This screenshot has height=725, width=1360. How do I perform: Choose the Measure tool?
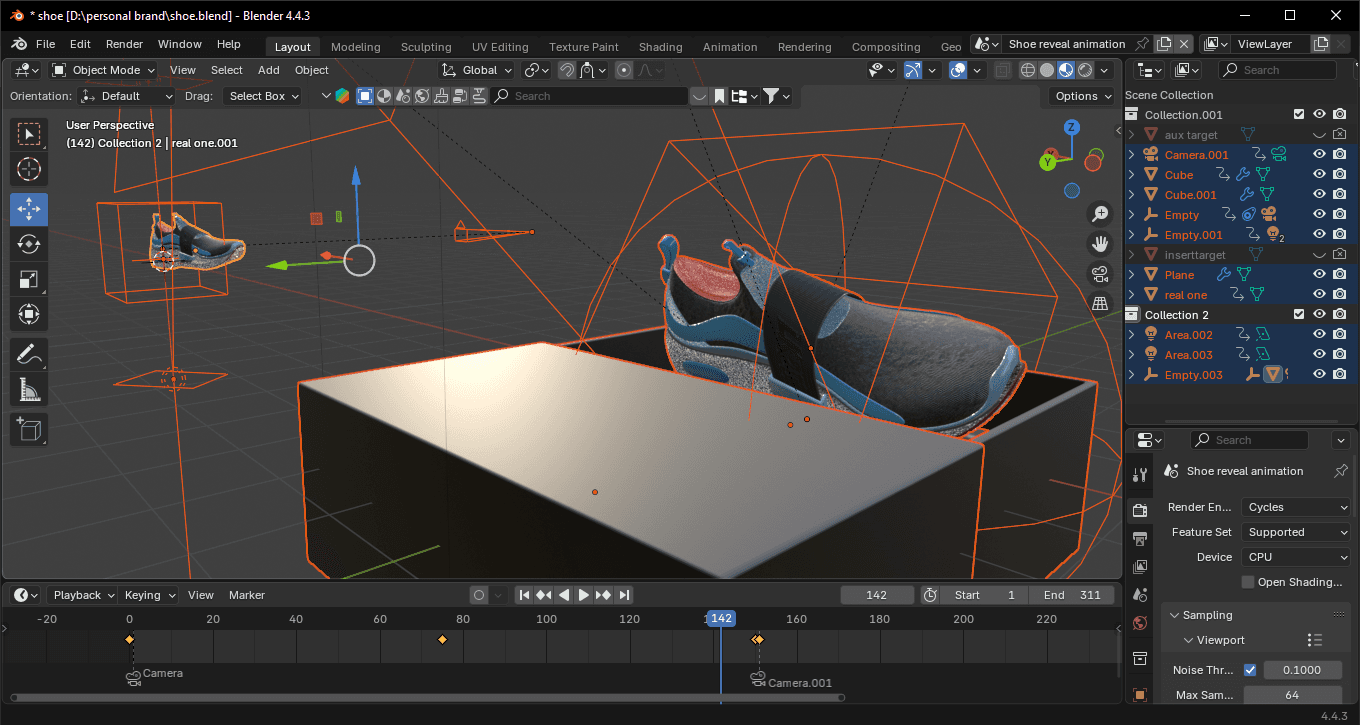pyautogui.click(x=29, y=389)
